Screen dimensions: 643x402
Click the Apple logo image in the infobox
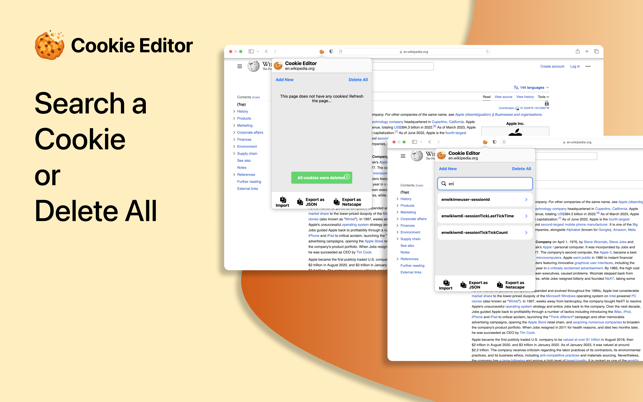tap(515, 132)
